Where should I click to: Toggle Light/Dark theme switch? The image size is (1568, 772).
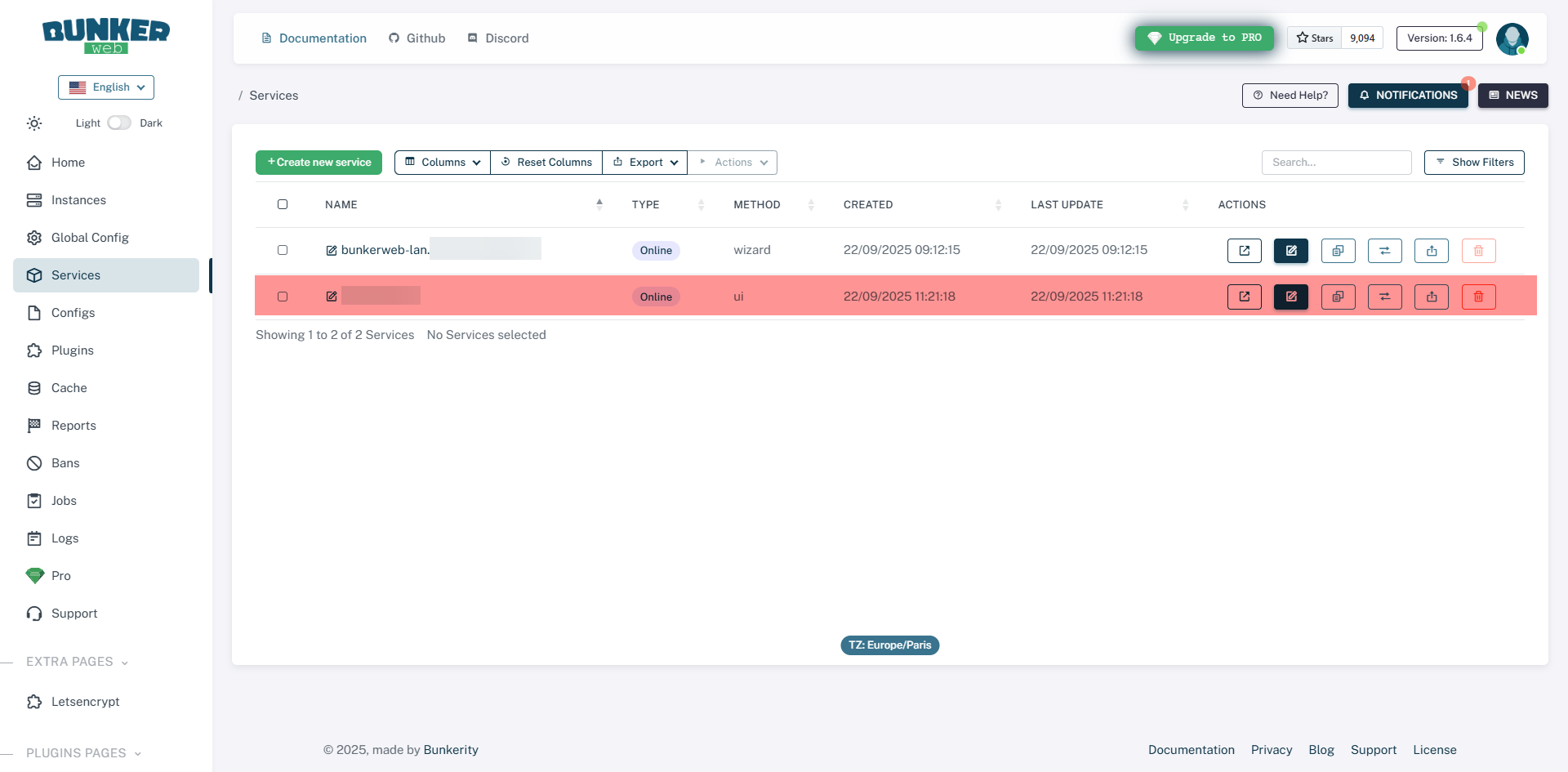[119, 123]
